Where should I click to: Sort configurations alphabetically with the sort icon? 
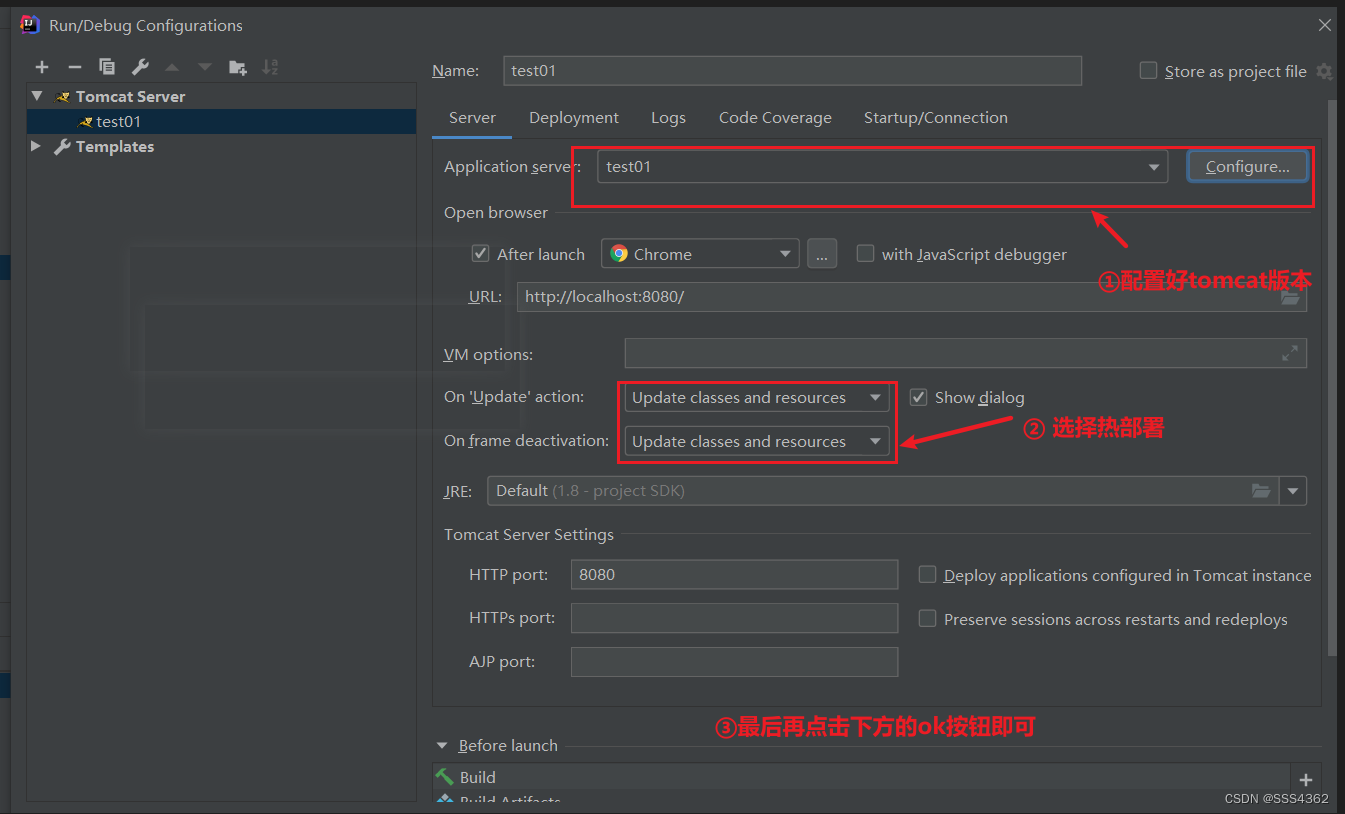pos(270,67)
